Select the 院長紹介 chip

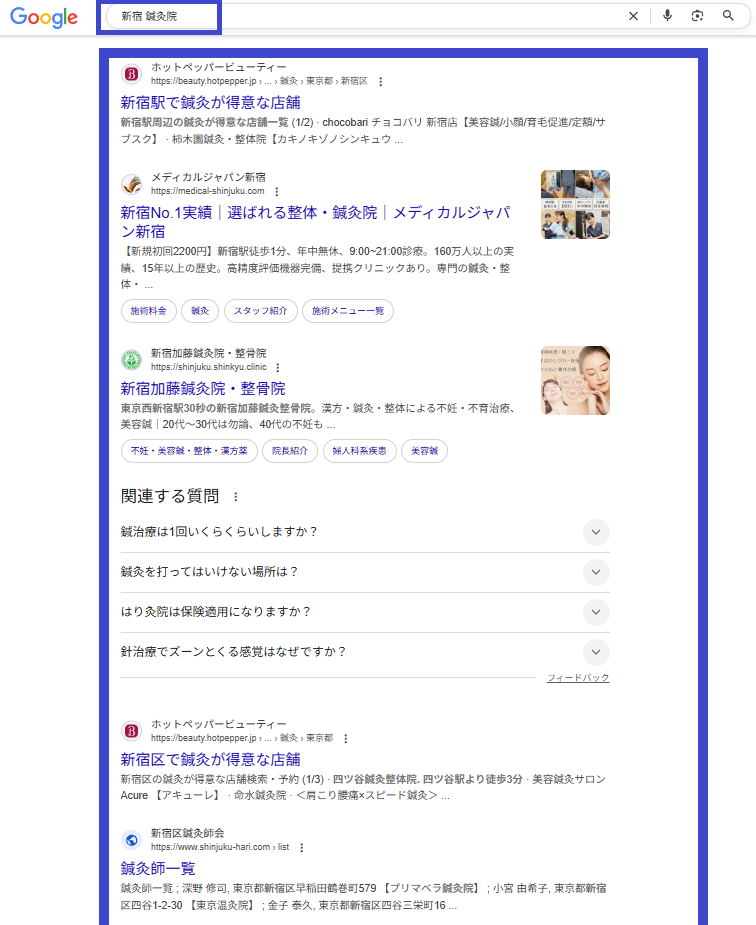pos(290,451)
